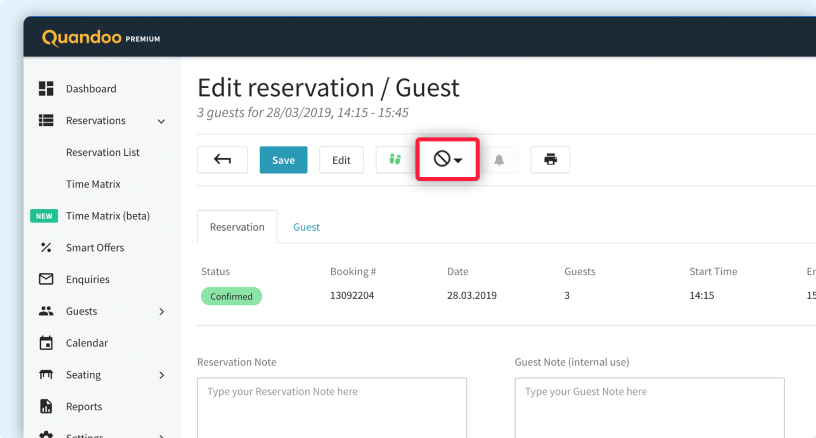The image size is (816, 438).
Task: Click the green footsteps walk-in icon
Action: pos(395,160)
